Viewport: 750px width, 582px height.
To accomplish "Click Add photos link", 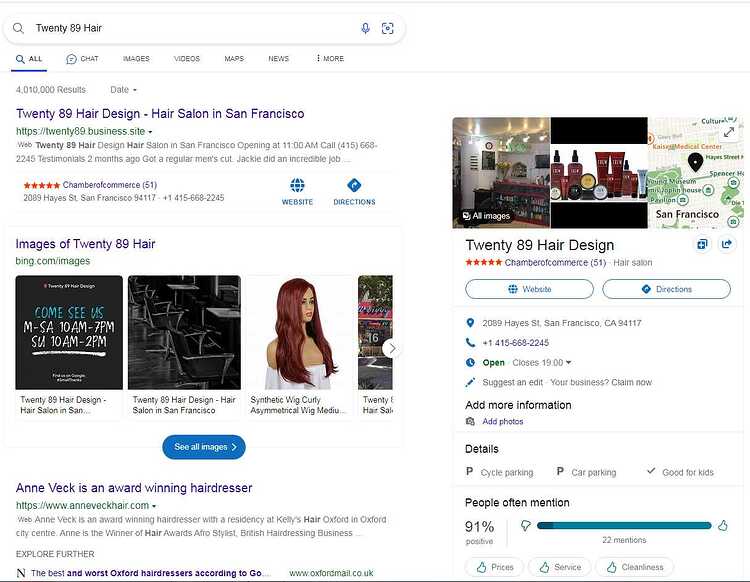I will coord(503,421).
